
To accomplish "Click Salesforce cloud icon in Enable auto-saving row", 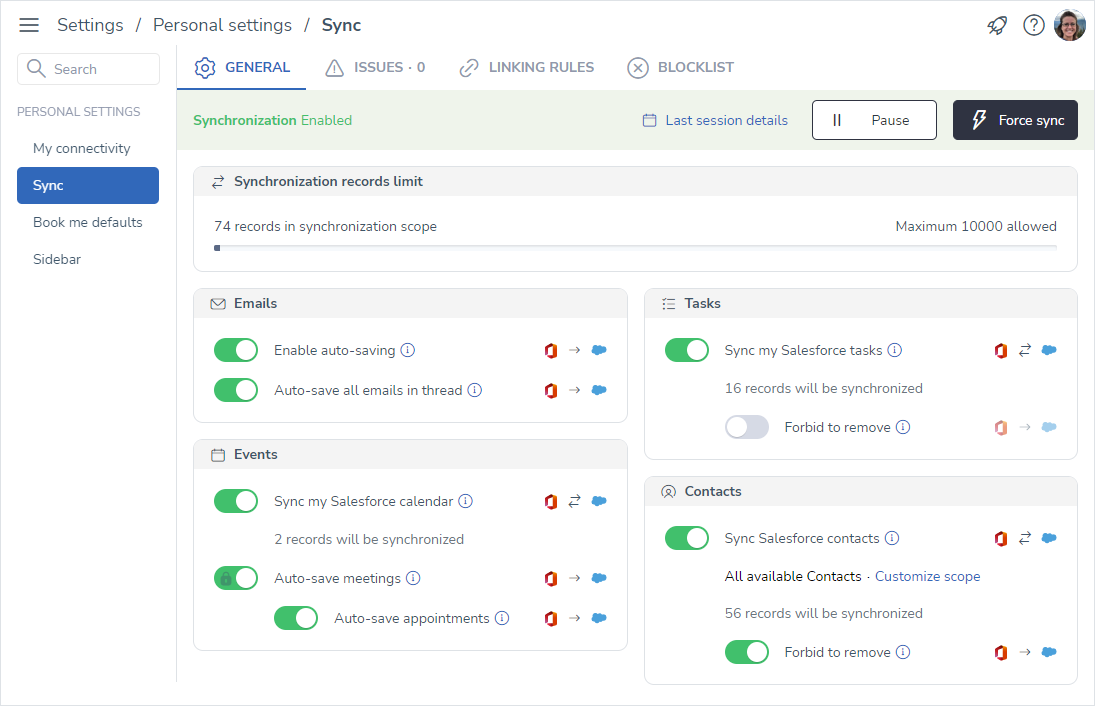I will (x=599, y=350).
